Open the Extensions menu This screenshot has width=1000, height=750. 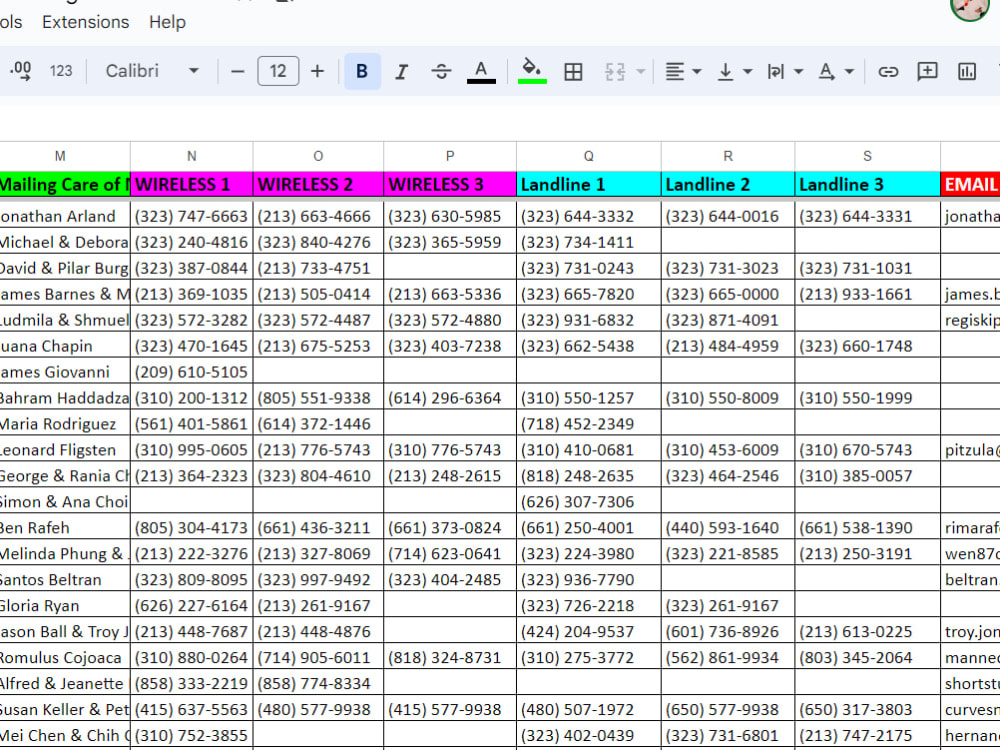tap(85, 22)
